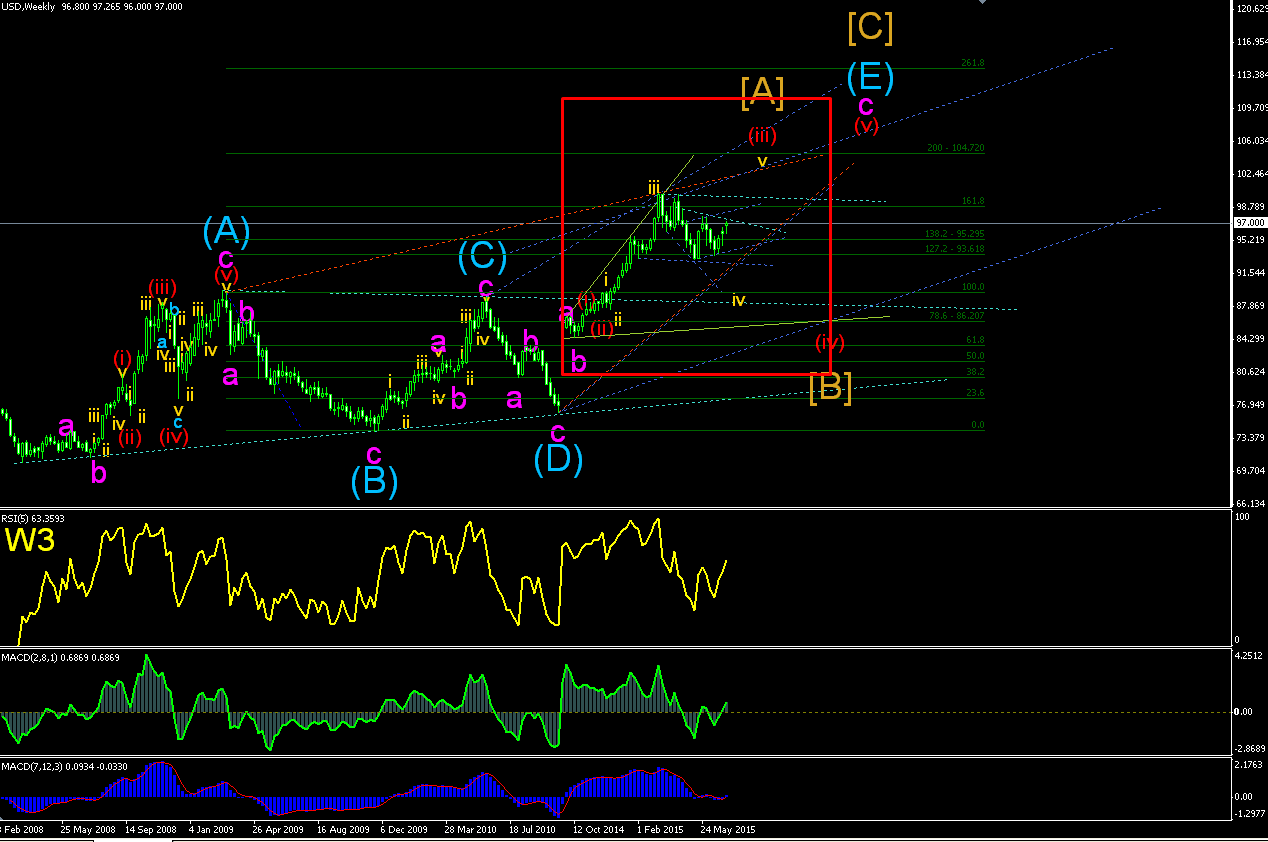Click 76.949 on the price axis
This screenshot has height=842, width=1268.
[x=1250, y=404]
